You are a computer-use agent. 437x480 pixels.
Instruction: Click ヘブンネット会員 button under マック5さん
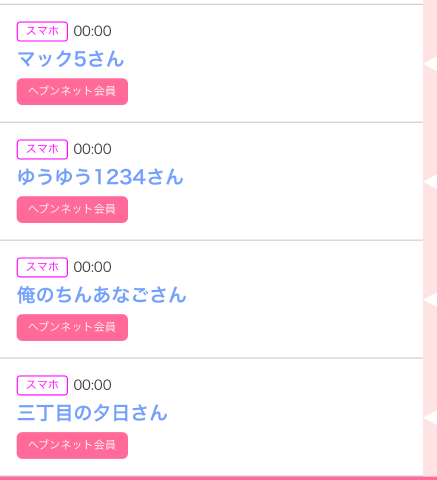(72, 92)
